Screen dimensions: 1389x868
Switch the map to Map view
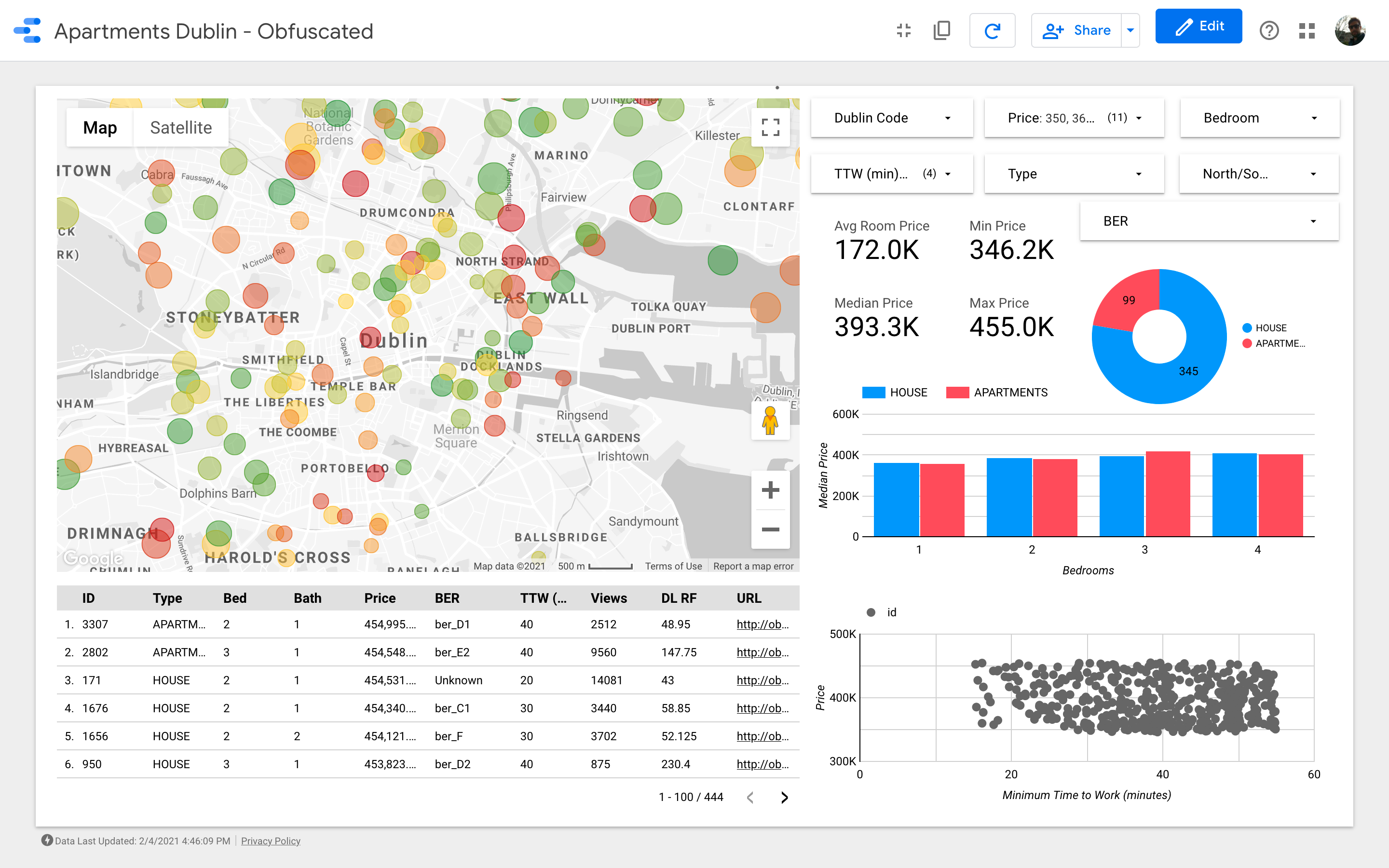pyautogui.click(x=100, y=127)
